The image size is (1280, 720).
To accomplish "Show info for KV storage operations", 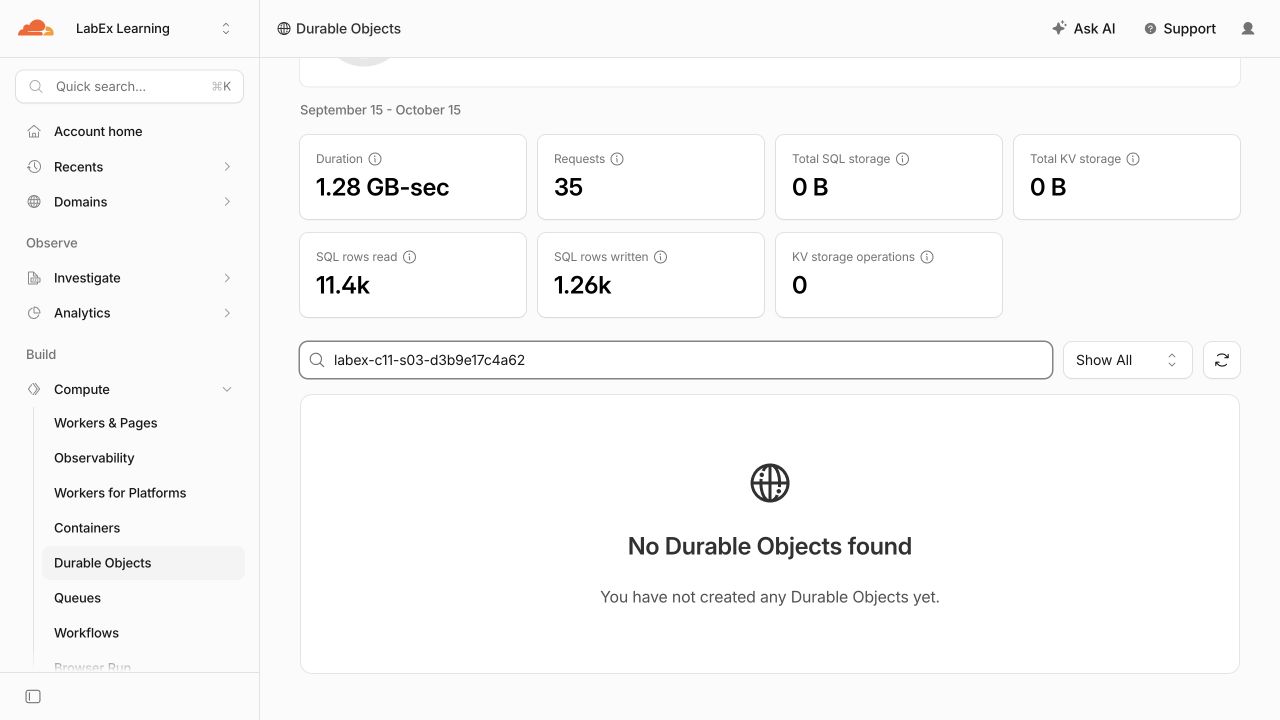I will 927,257.
